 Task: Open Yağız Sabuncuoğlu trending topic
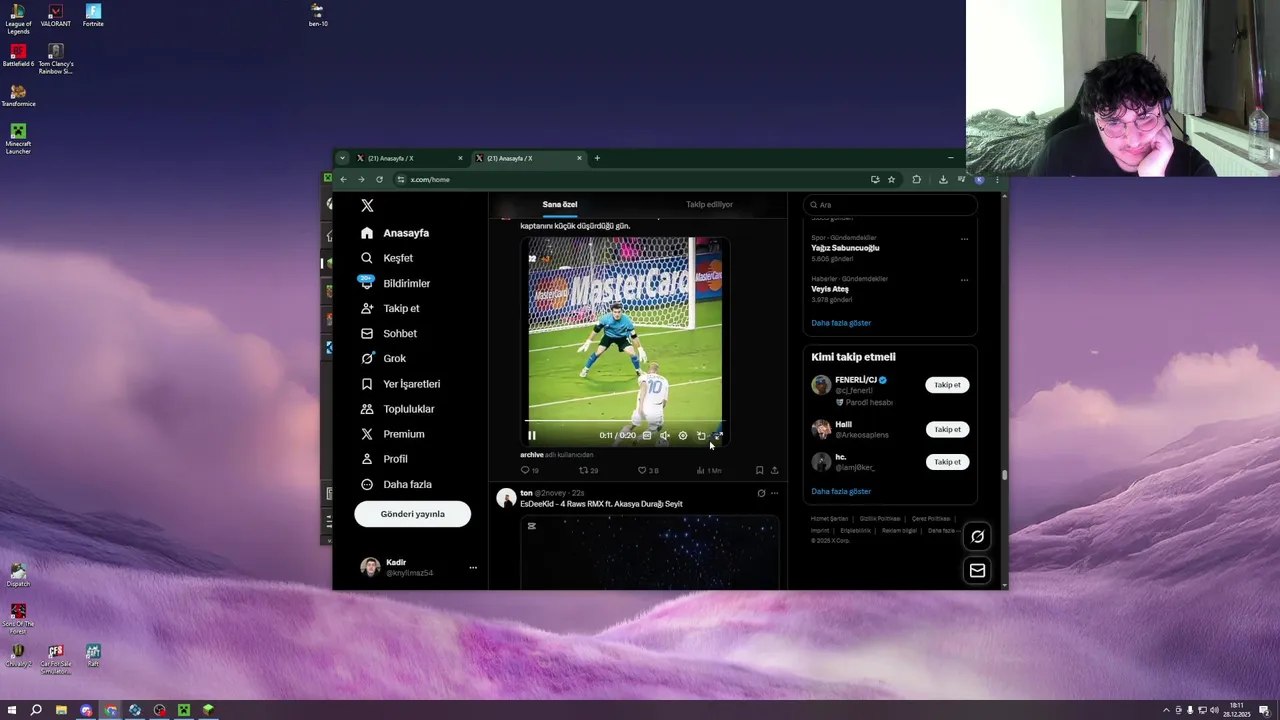pyautogui.click(x=845, y=248)
